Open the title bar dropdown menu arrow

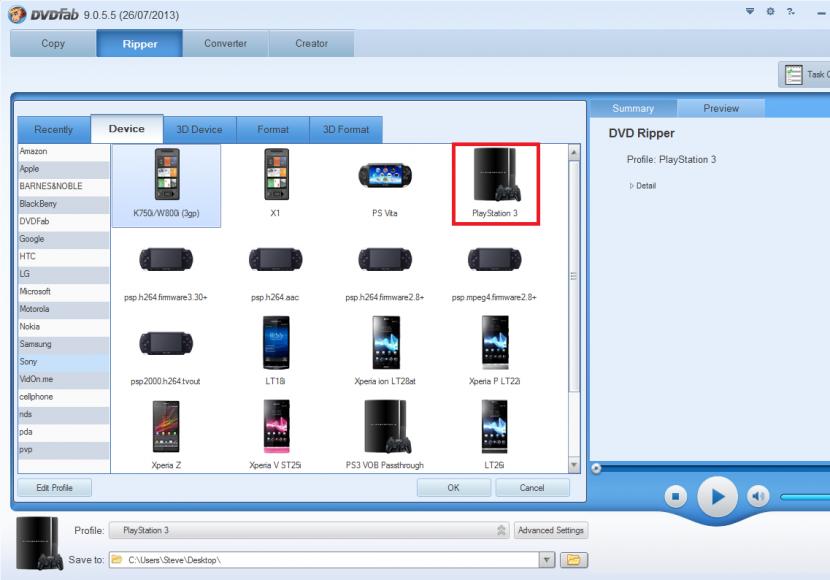tap(750, 11)
